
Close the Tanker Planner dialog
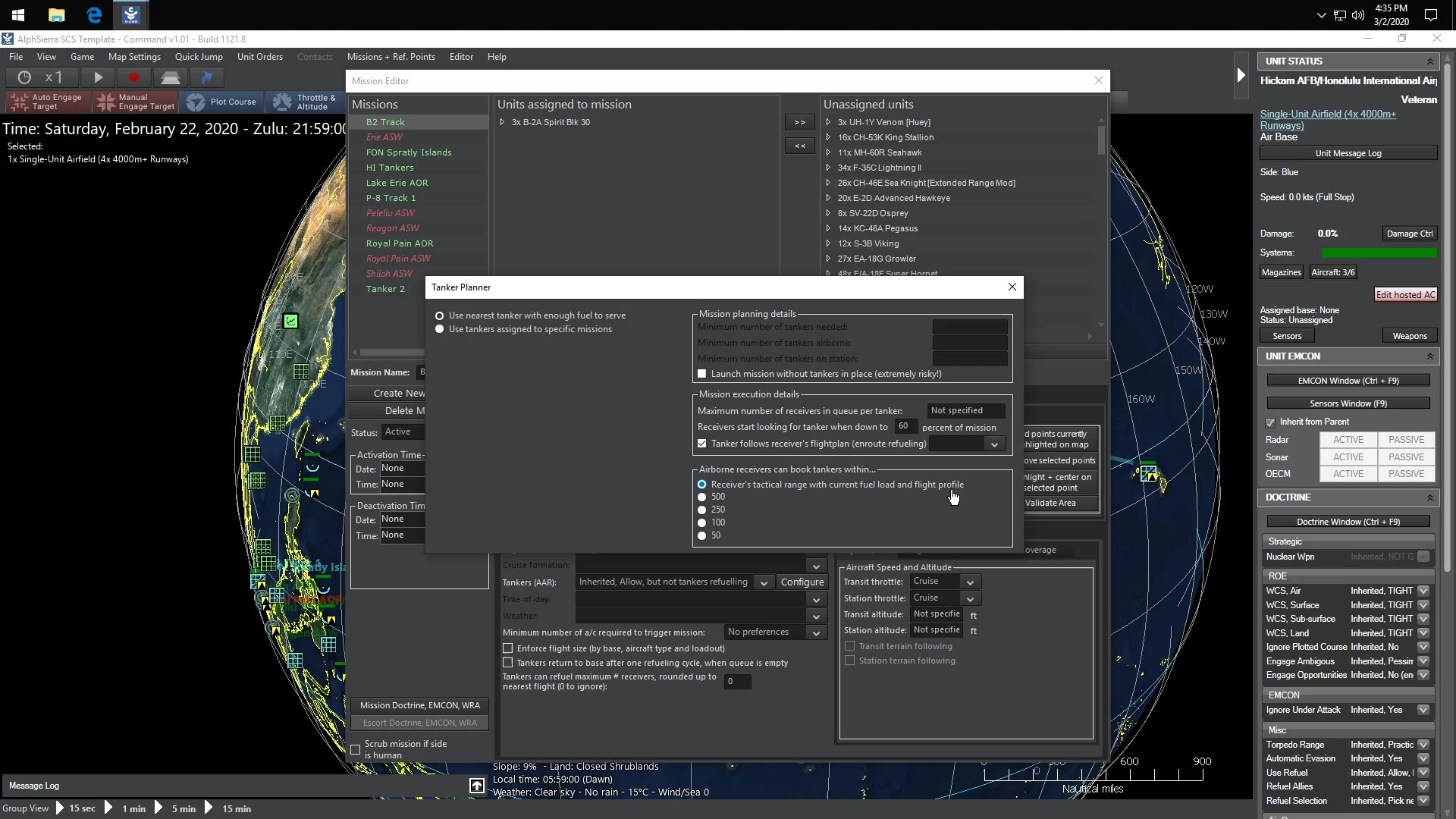pos(1012,287)
